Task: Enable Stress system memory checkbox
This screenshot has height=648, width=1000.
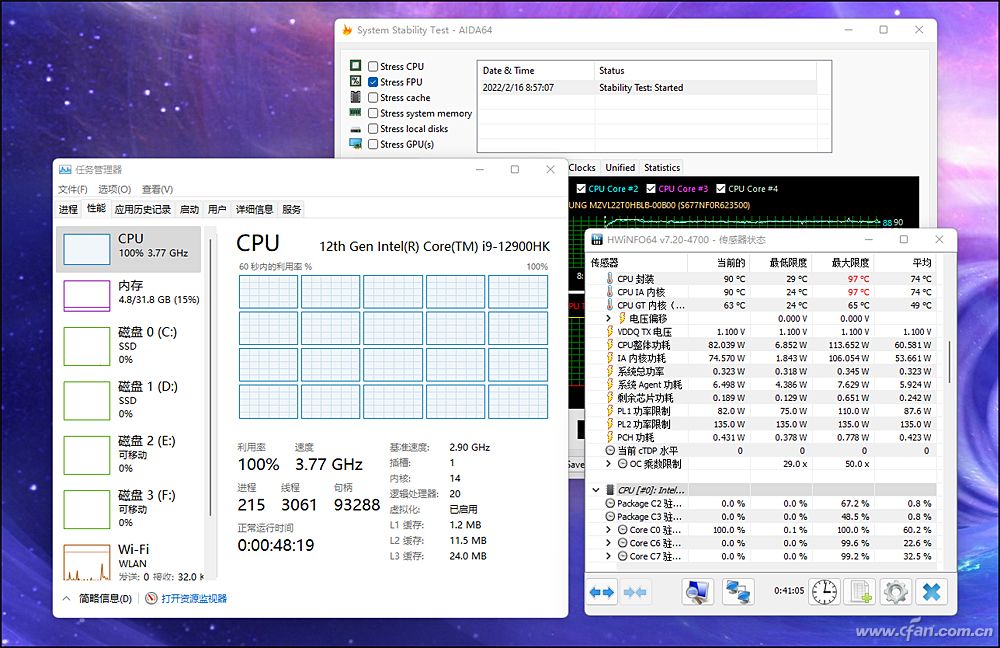Action: (x=373, y=113)
